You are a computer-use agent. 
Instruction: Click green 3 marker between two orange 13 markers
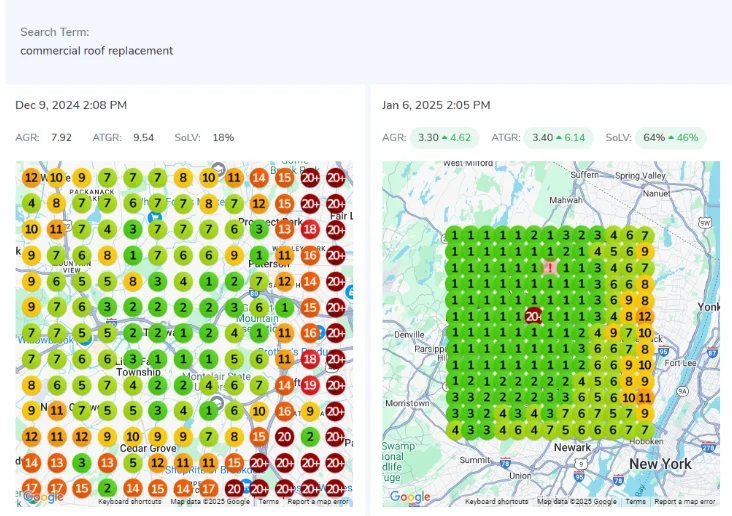pyautogui.click(x=81, y=462)
